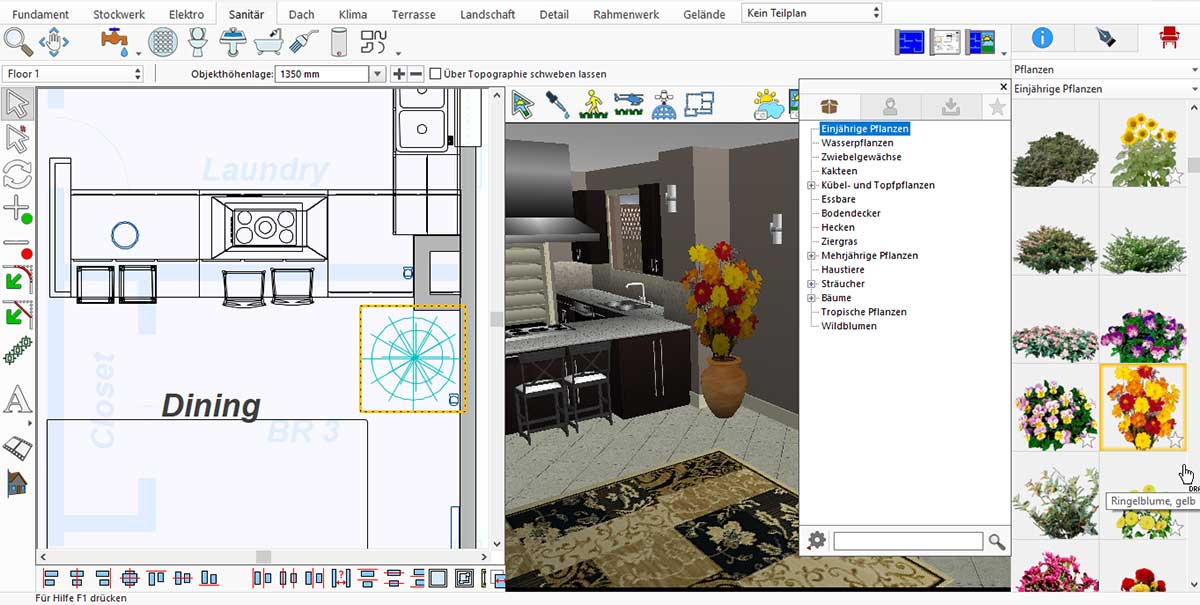Open the pen nib tab

point(1105,38)
